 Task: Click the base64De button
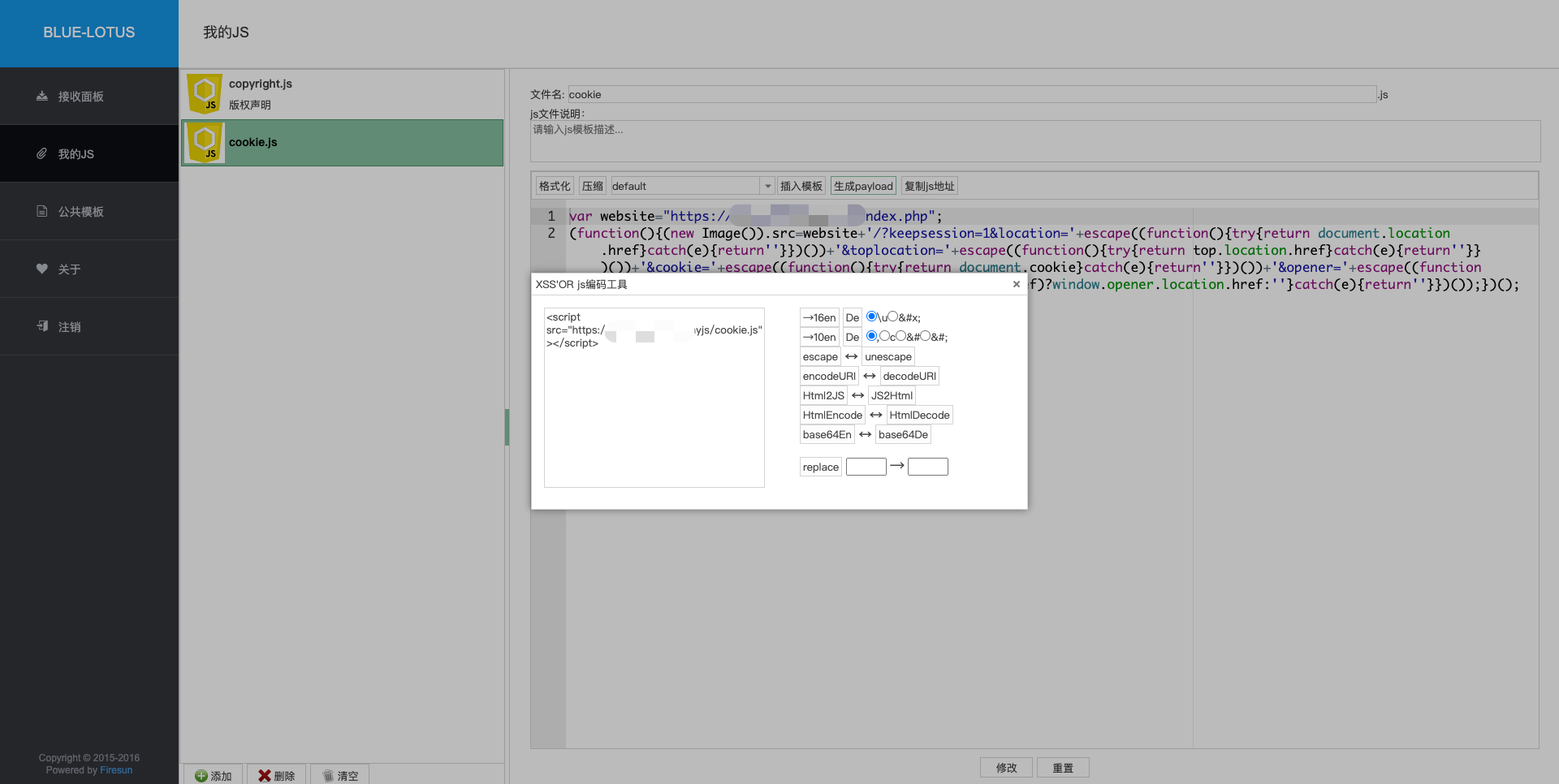point(903,434)
